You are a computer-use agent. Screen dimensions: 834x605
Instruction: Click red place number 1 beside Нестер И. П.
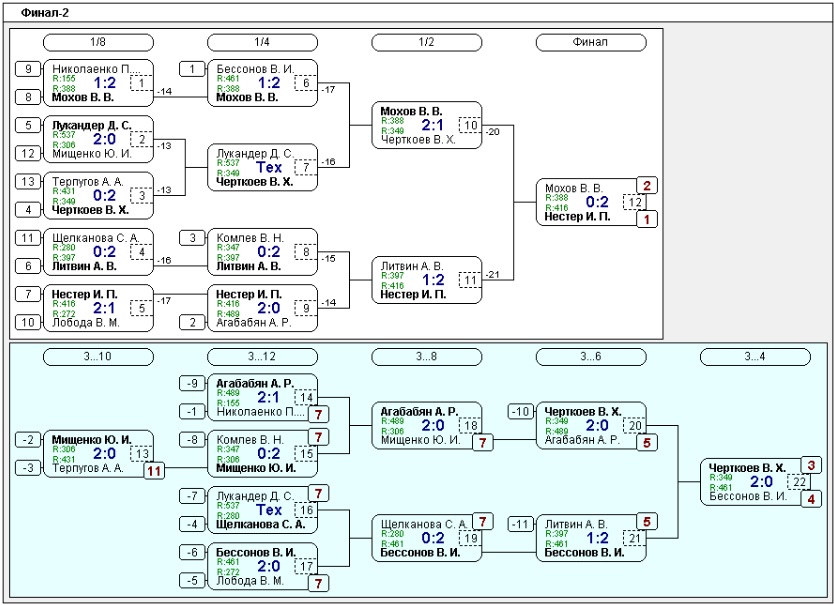[x=647, y=219]
